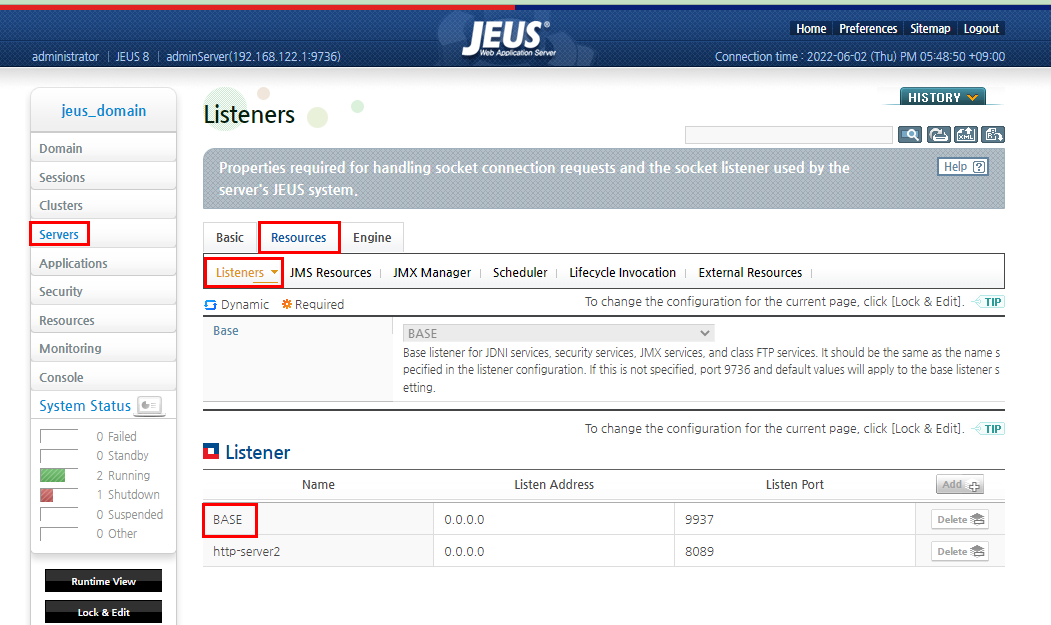This screenshot has height=625, width=1051.
Task: Click the Dynamic legend icon
Action: click(210, 304)
